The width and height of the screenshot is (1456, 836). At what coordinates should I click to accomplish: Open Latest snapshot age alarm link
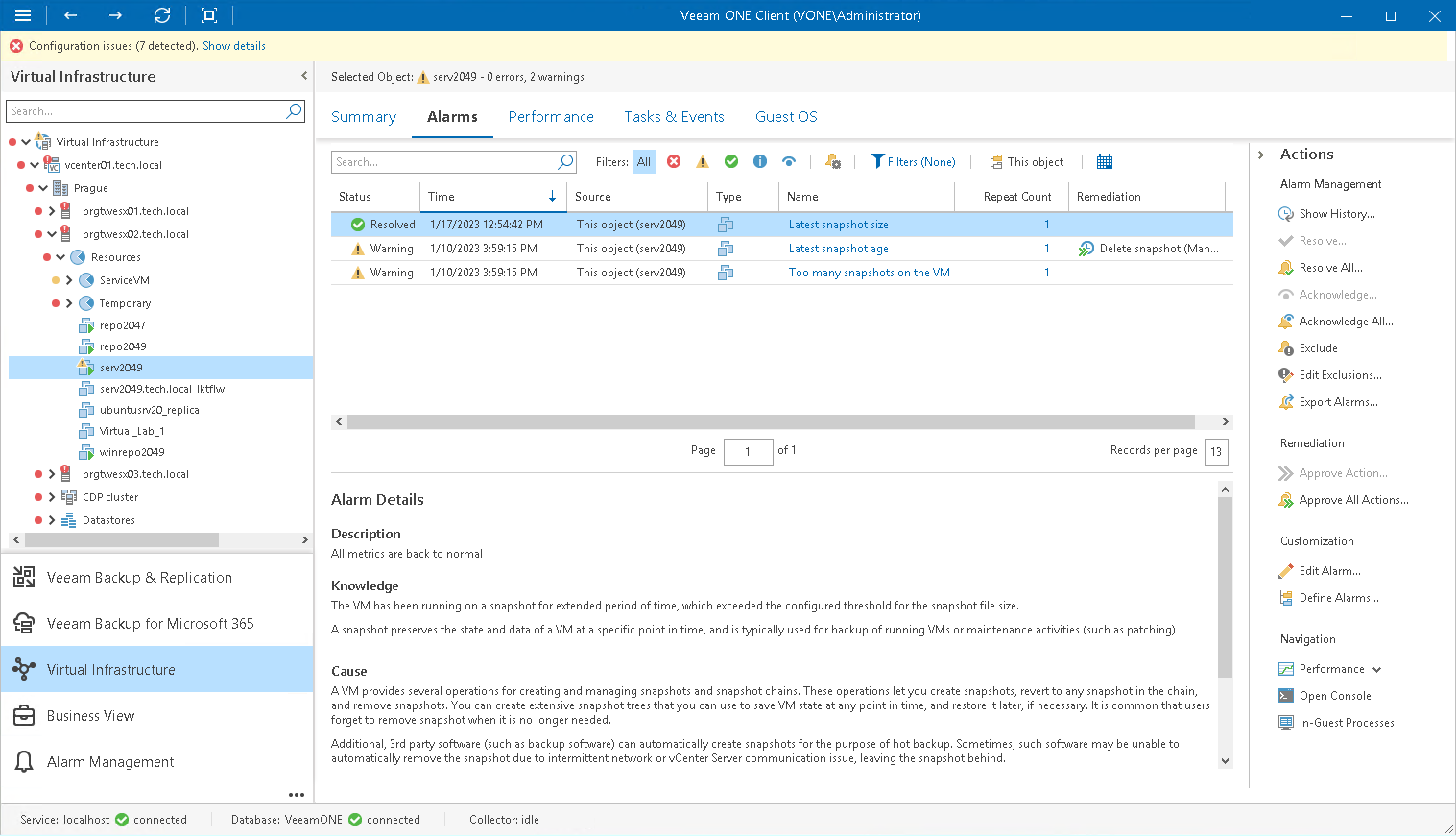click(838, 249)
